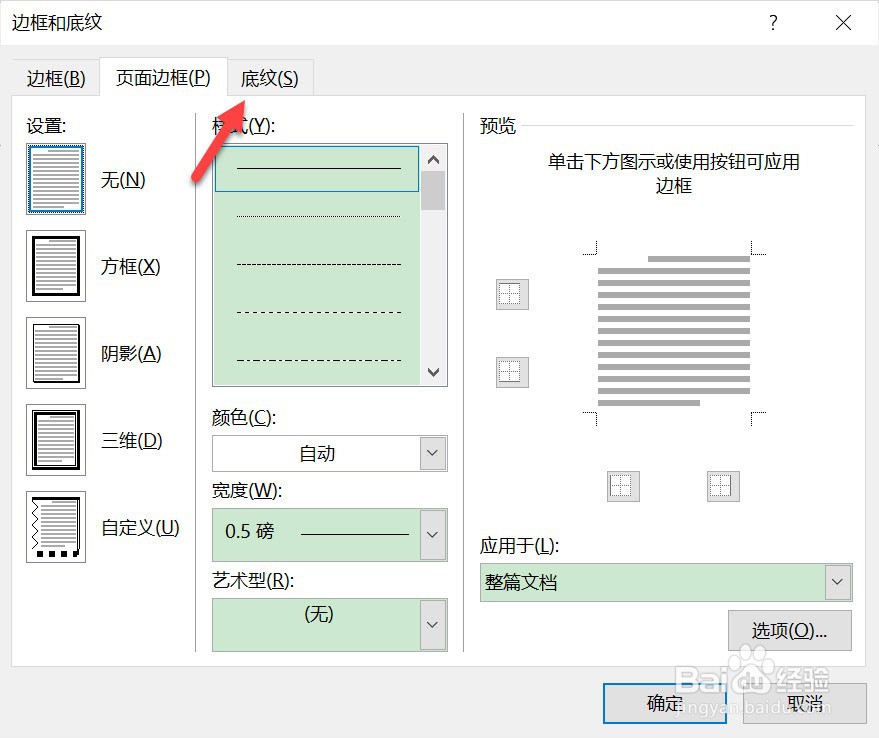This screenshot has height=738, width=879.
Task: Toggle the top border in preview
Action: click(x=511, y=294)
